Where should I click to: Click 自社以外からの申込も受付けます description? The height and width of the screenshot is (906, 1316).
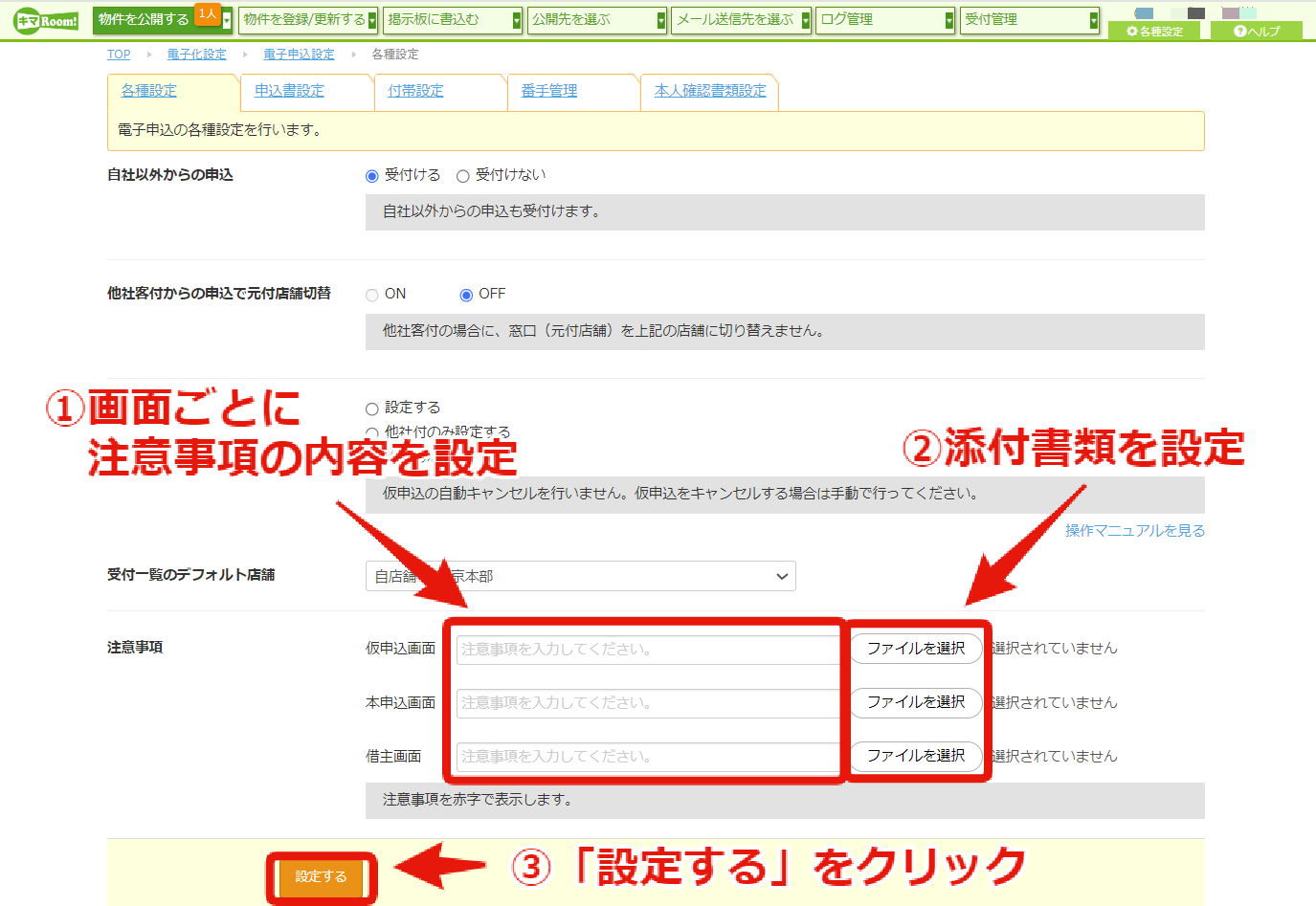pyautogui.click(x=492, y=211)
